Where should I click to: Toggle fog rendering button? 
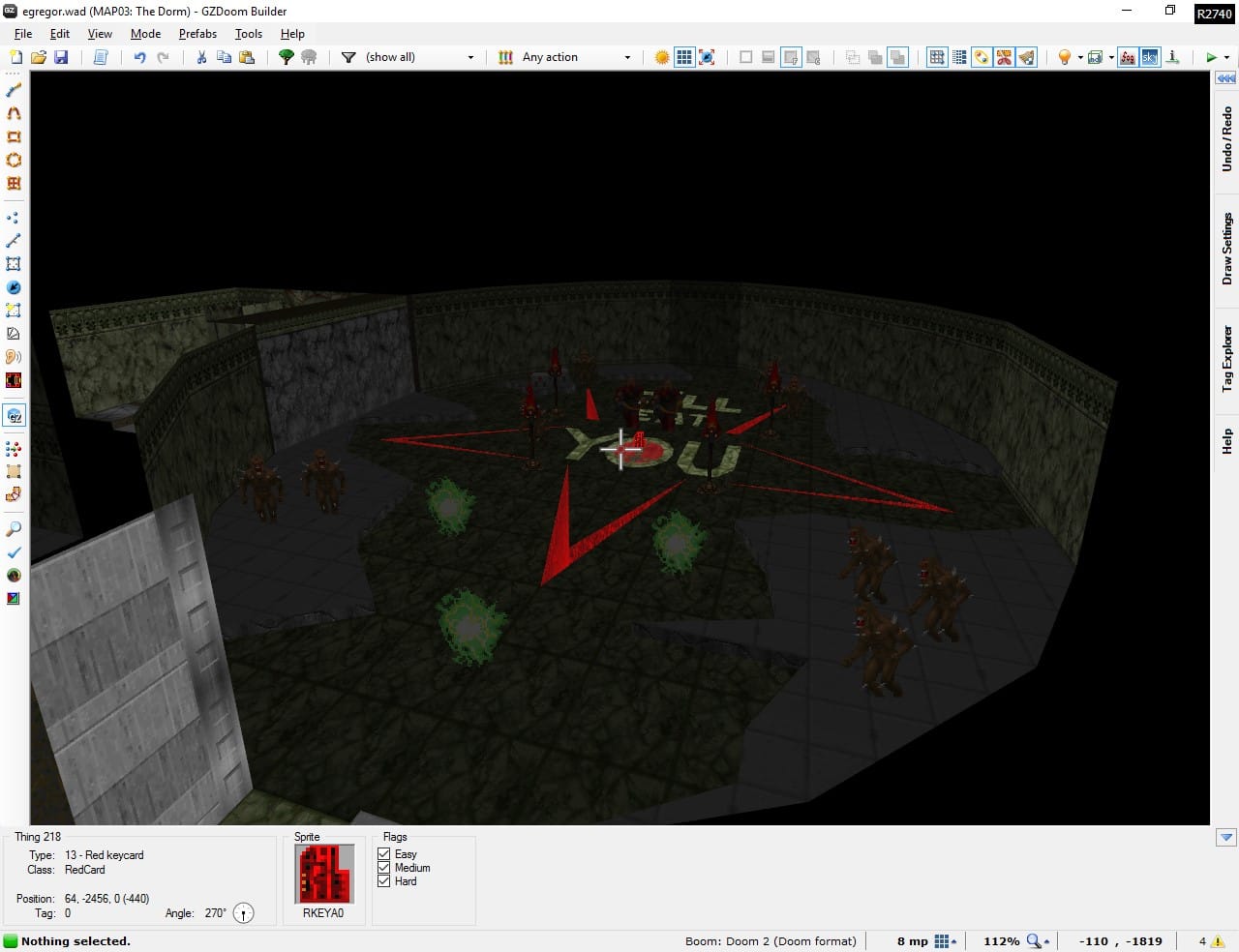click(x=1128, y=57)
